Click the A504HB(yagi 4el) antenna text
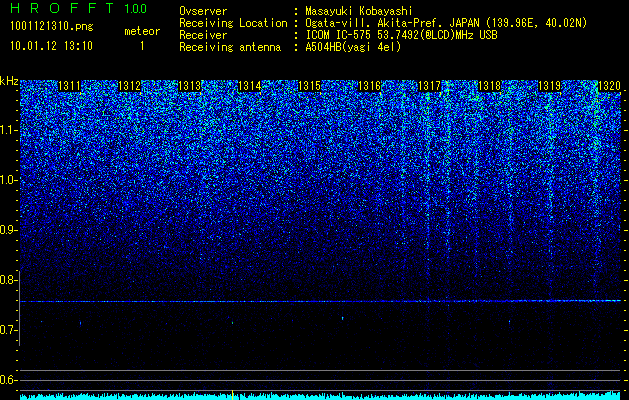Image resolution: width=629 pixels, height=400 pixels. pyautogui.click(x=353, y=47)
